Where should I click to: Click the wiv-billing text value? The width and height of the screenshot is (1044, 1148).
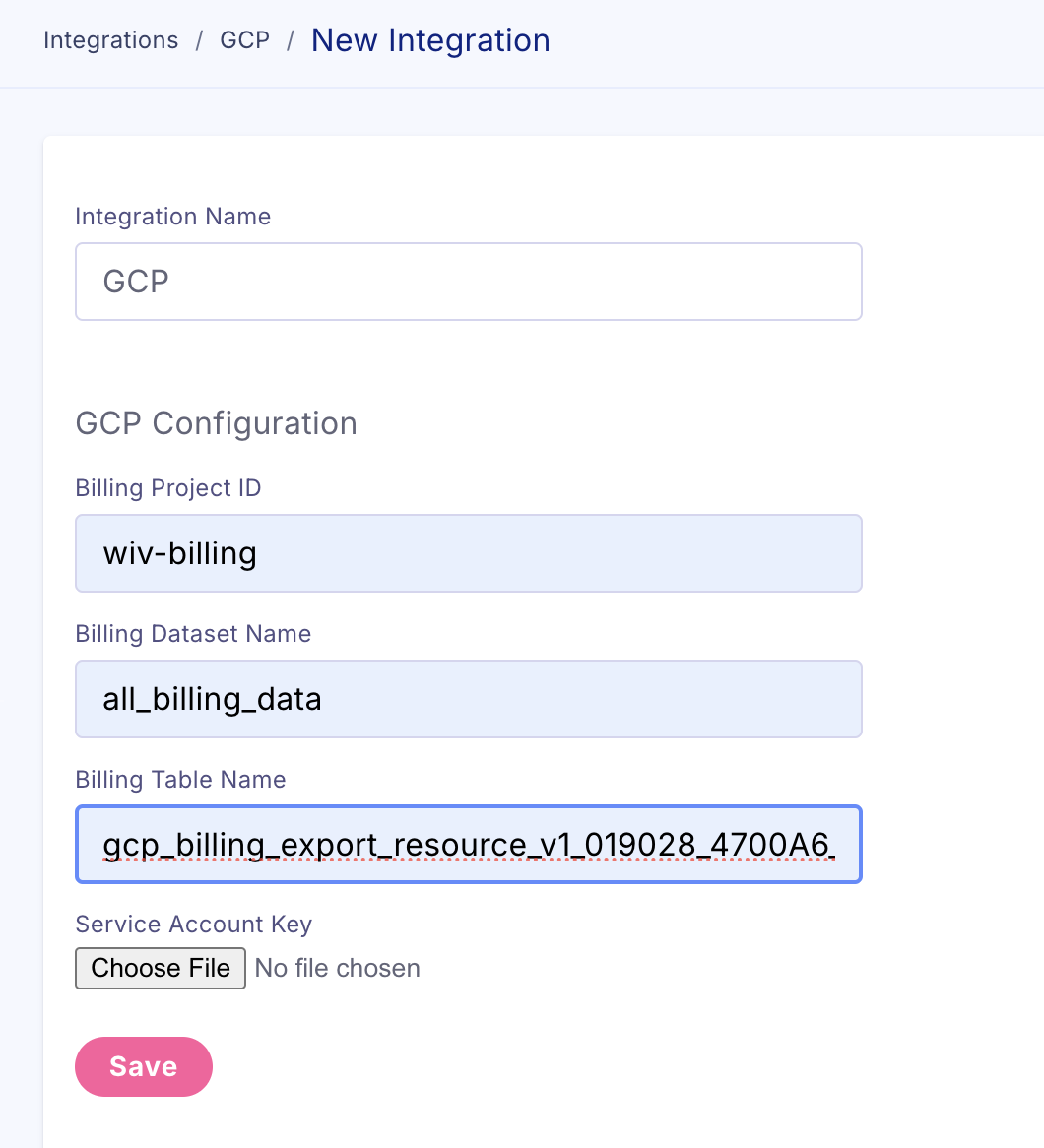coord(179,553)
